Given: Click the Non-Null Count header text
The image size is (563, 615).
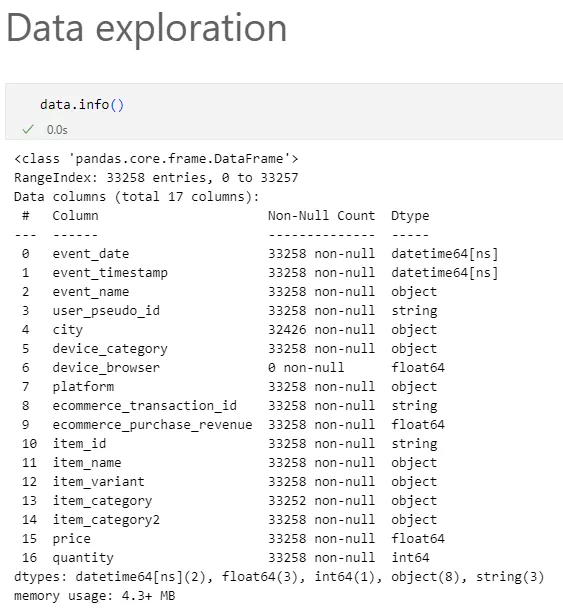Looking at the screenshot, I should pos(321,216).
